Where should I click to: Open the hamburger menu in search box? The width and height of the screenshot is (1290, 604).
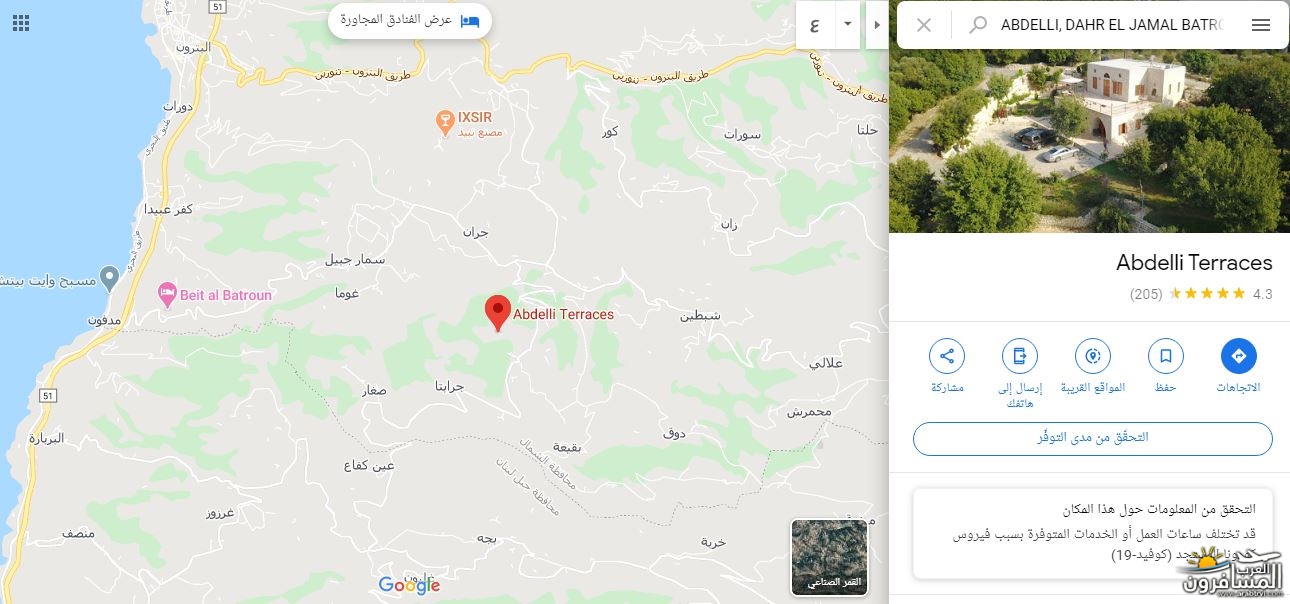tap(1261, 25)
